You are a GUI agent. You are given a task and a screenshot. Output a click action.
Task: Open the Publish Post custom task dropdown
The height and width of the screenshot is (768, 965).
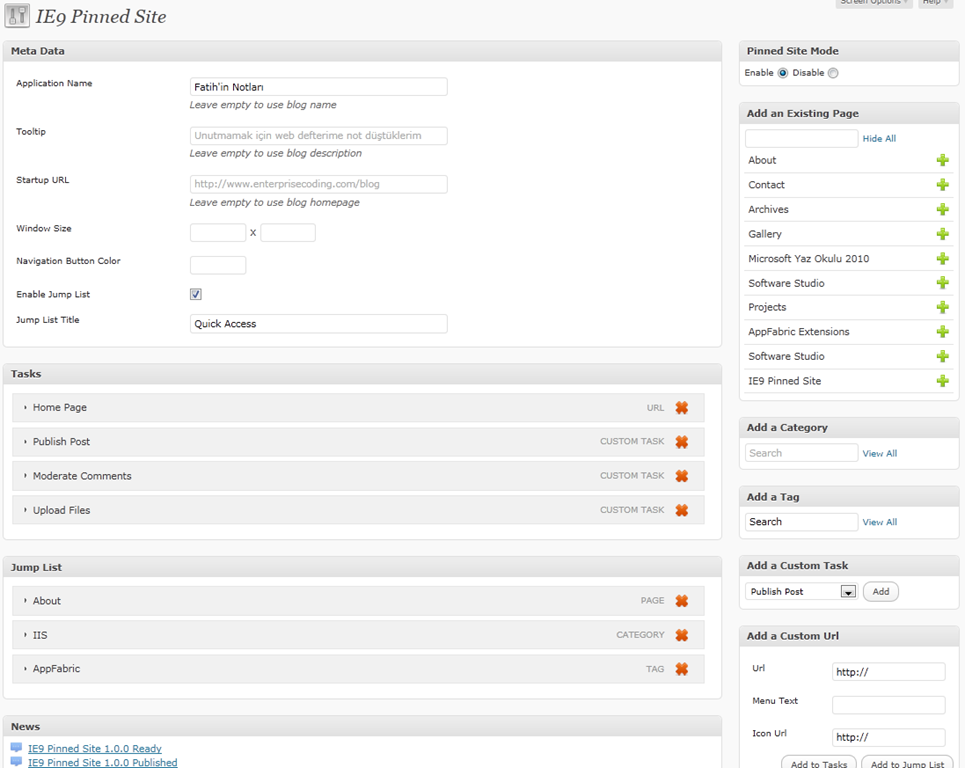801,591
